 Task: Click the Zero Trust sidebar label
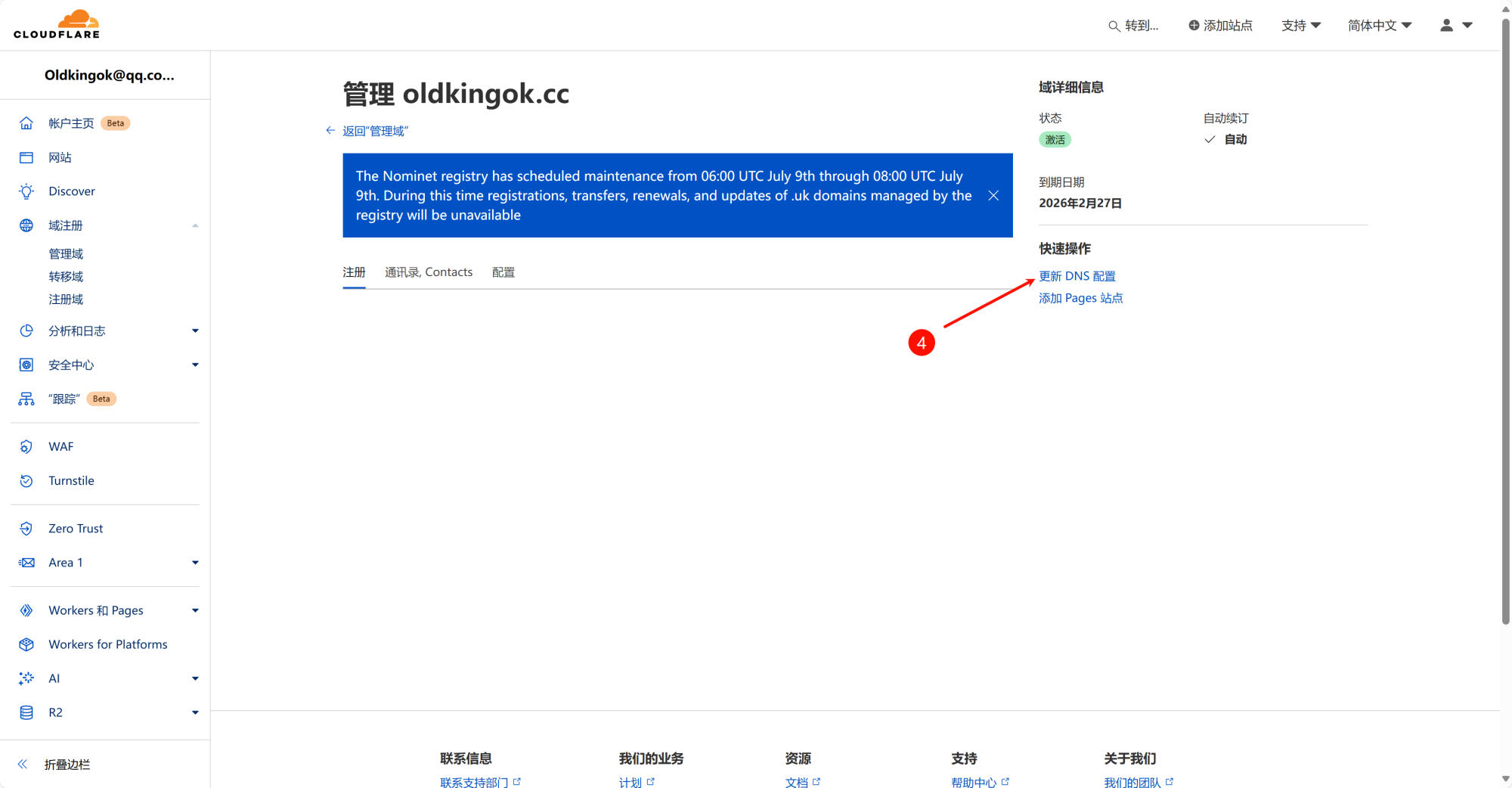pos(76,529)
